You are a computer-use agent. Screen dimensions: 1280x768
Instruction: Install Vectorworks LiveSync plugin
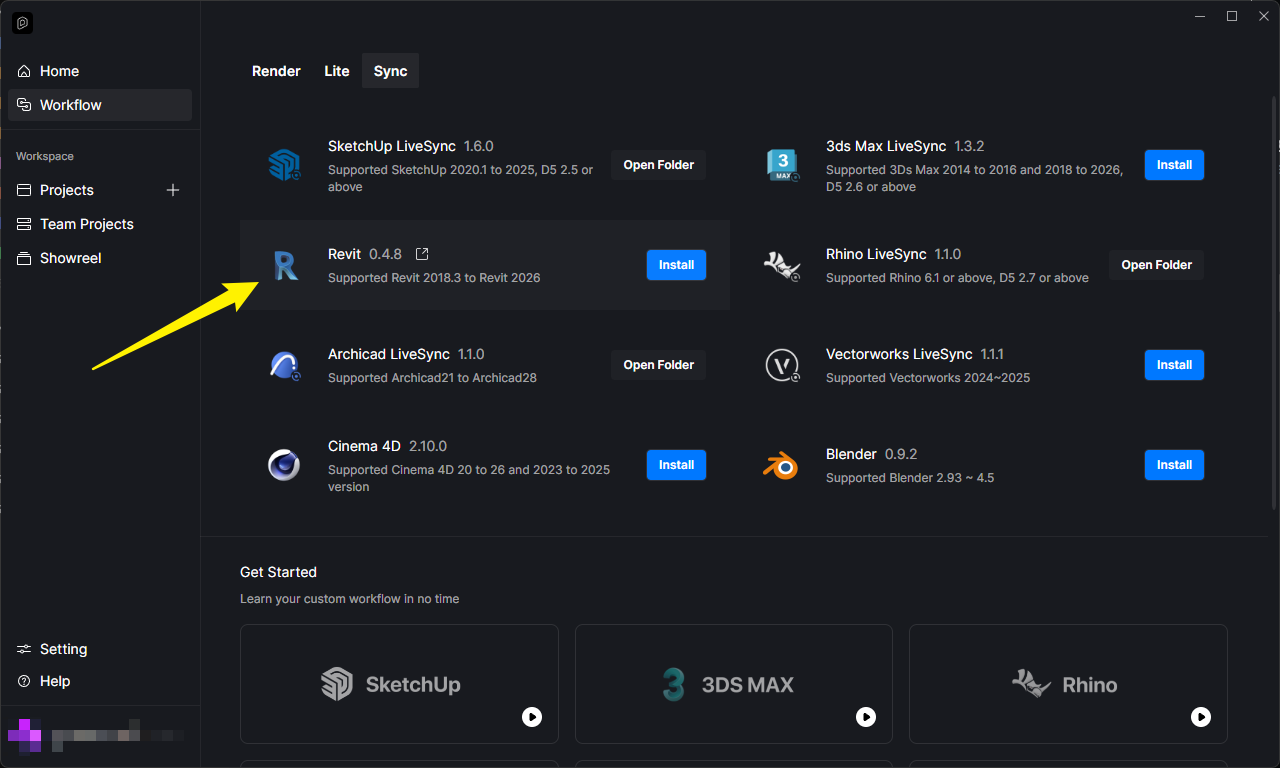click(1174, 365)
